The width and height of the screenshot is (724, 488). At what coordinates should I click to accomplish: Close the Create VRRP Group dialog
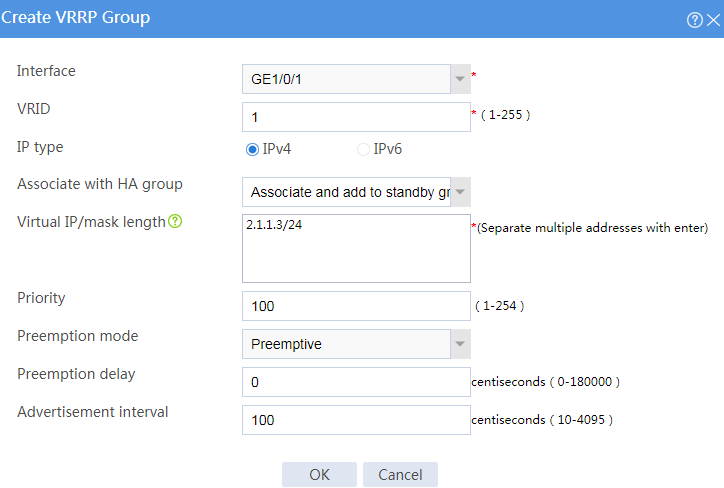pos(713,20)
